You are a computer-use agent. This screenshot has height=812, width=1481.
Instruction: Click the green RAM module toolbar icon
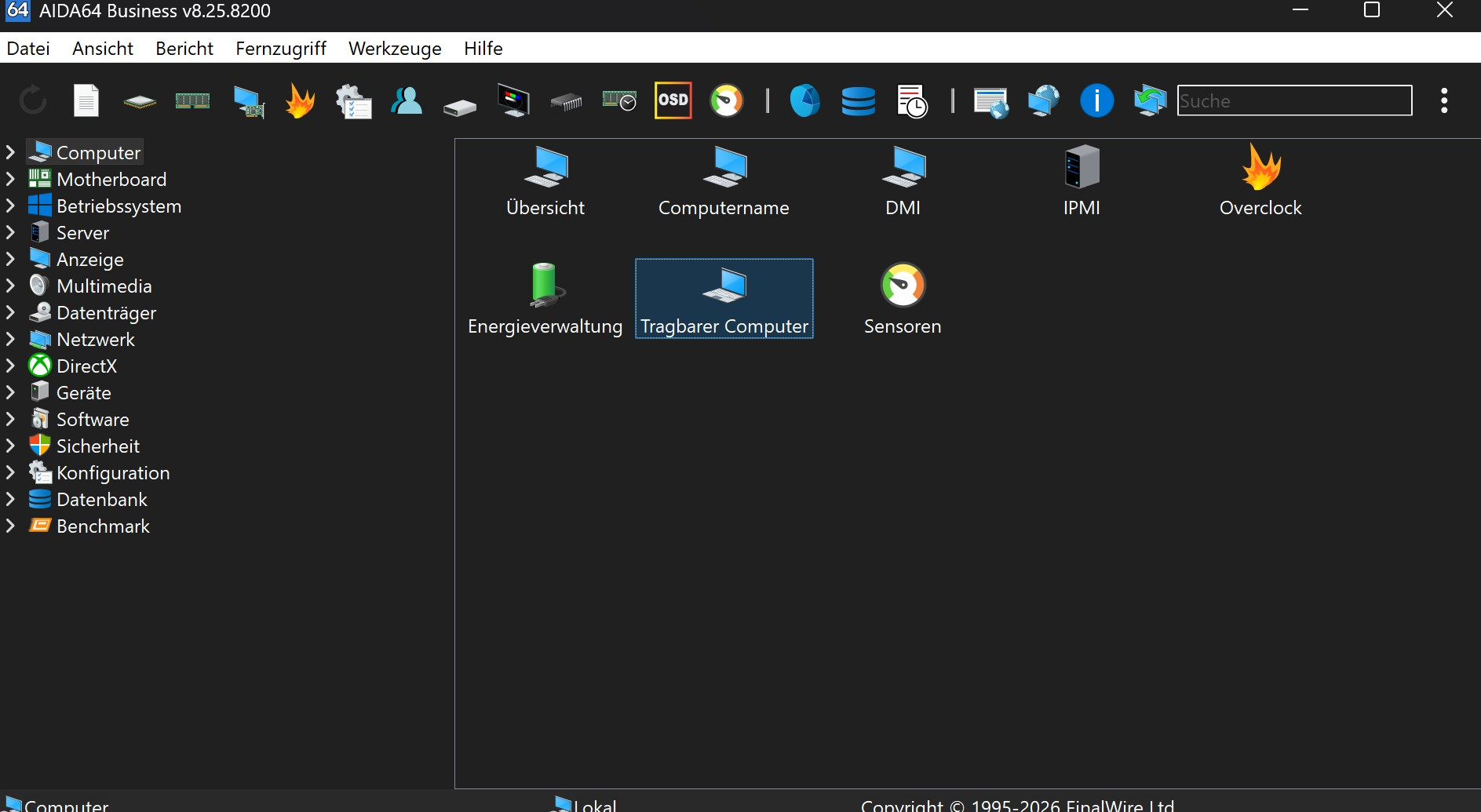192,100
